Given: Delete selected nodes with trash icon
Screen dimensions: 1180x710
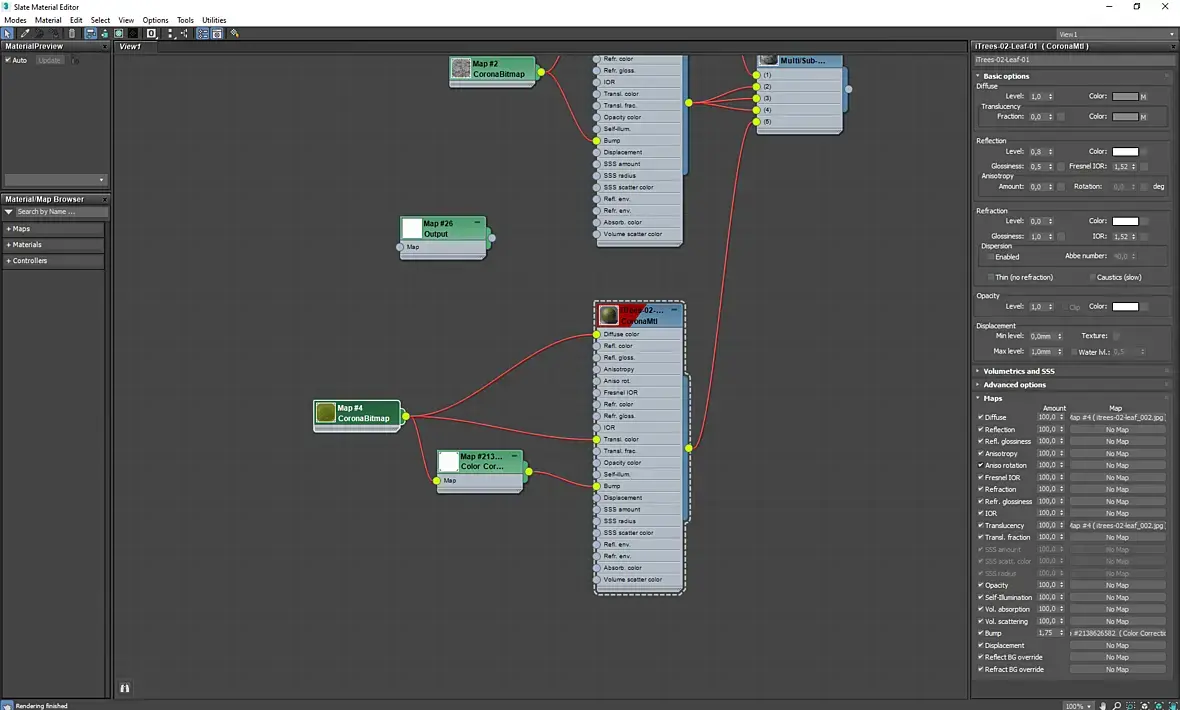Looking at the screenshot, I should (72, 34).
